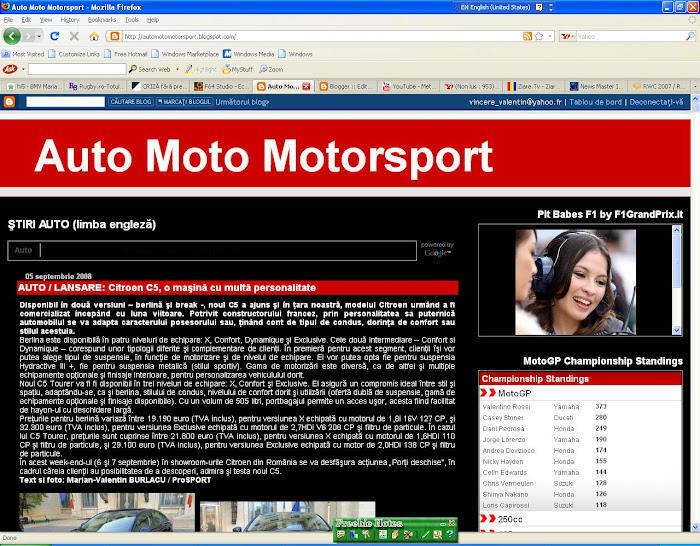The width and height of the screenshot is (700, 546).
Task: Click the third Freebie Notes orange icon
Action: (x=367, y=534)
